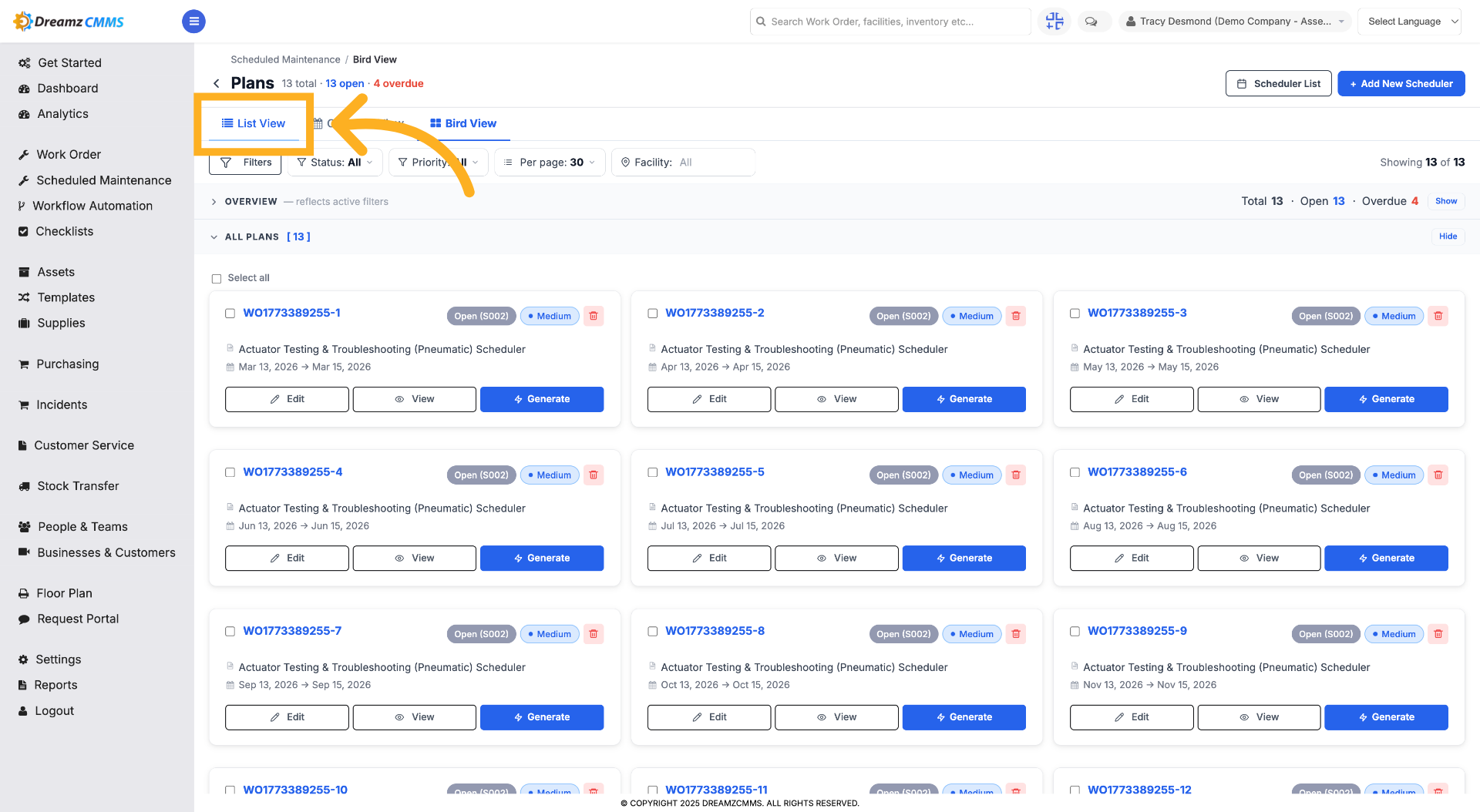Open Businesses & Customers in sidebar
Image resolution: width=1480 pixels, height=812 pixels.
97,552
